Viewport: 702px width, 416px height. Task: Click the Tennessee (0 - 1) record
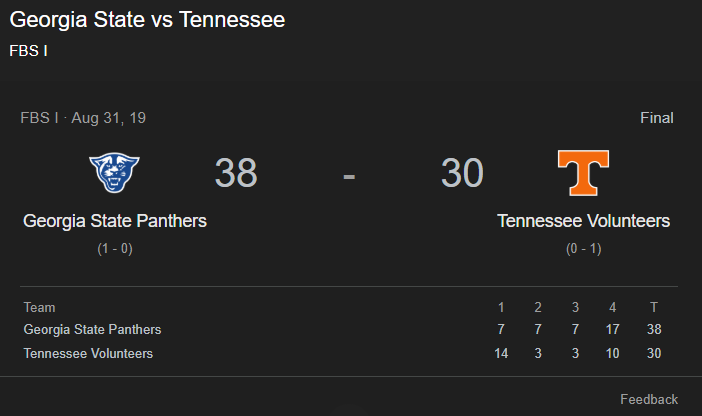click(x=583, y=249)
